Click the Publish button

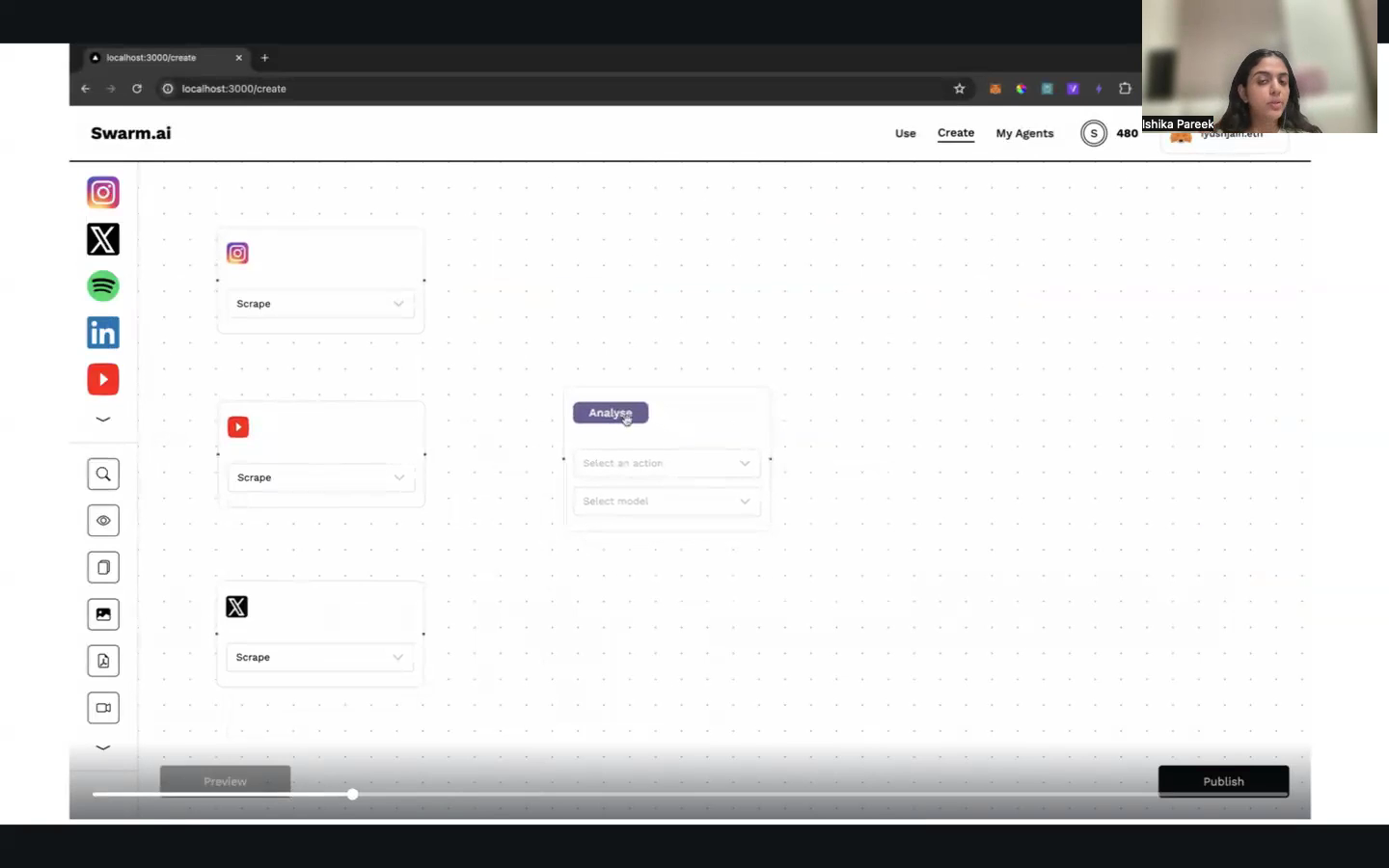click(1223, 781)
